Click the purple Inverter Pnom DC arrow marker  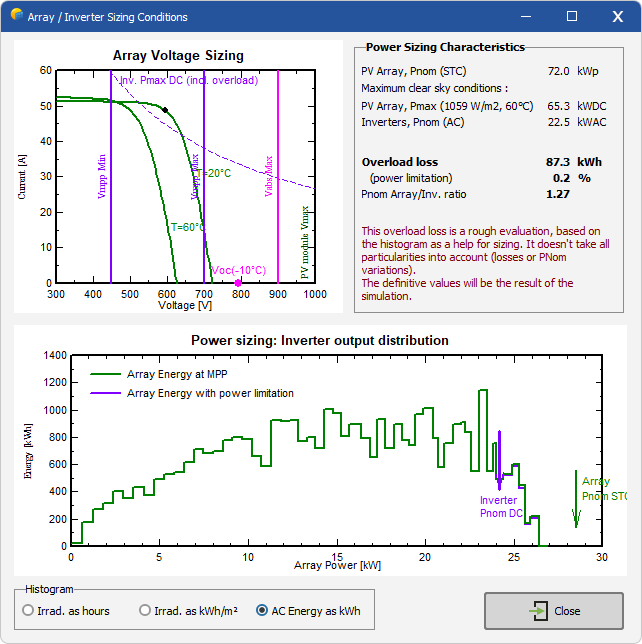[499, 460]
